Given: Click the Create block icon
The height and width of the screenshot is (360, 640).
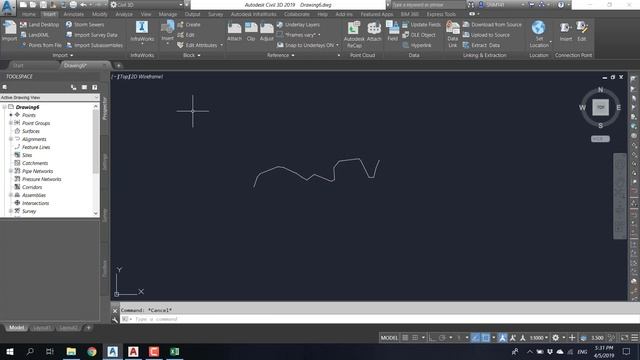Looking at the screenshot, I should (x=180, y=24).
